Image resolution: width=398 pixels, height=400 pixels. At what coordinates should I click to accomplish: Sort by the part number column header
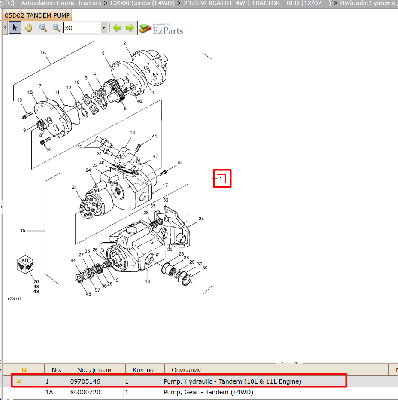point(95,370)
